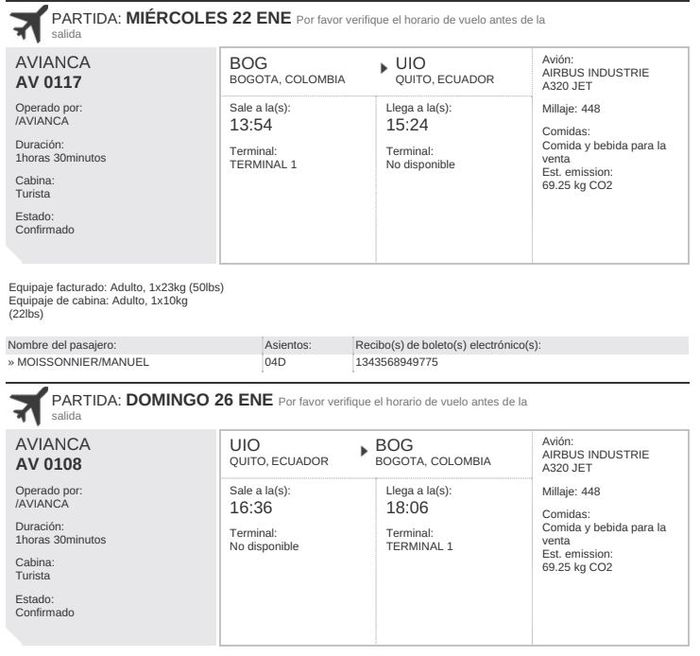Click arrival time 18:06
This screenshot has width=700, height=656.
pyautogui.click(x=407, y=507)
